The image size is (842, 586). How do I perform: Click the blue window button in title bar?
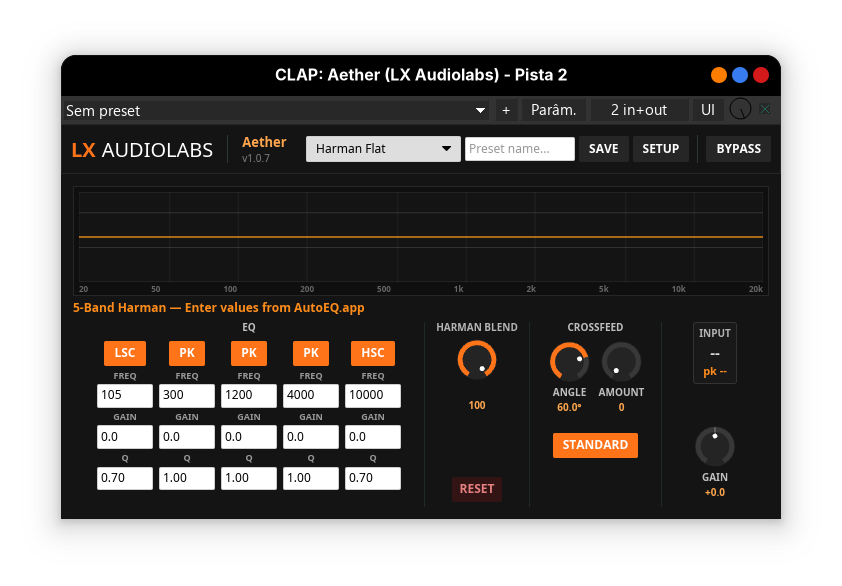pos(740,75)
